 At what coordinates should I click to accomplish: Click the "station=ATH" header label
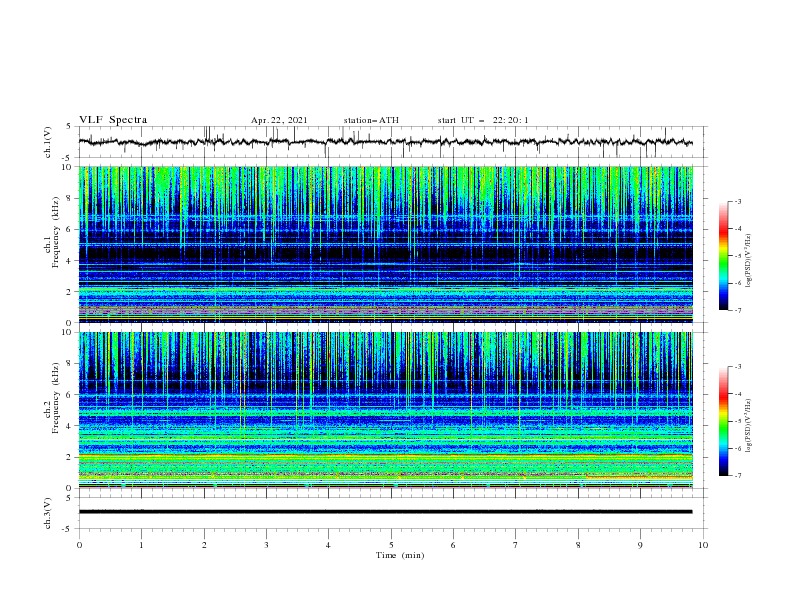click(x=371, y=120)
